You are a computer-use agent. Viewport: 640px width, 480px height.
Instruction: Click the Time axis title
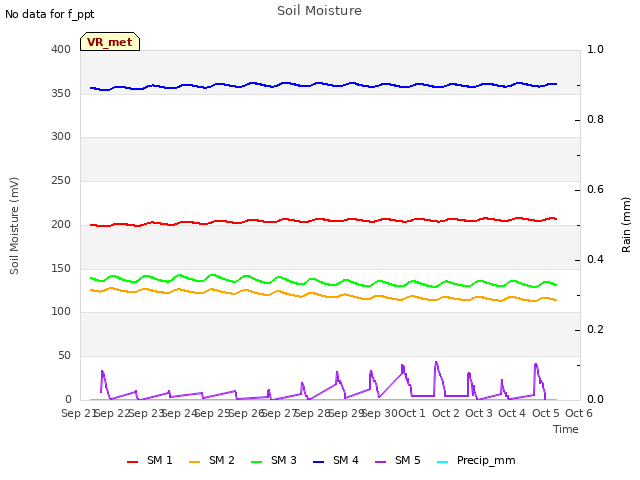click(566, 429)
